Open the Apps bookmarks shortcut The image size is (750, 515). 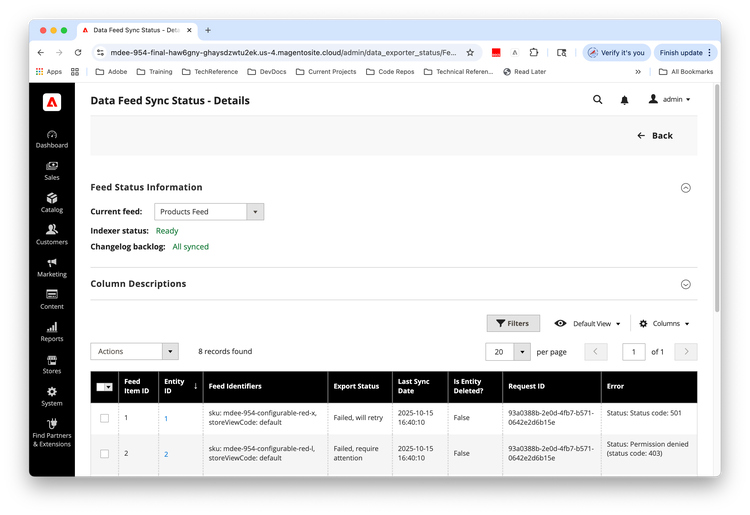click(x=49, y=72)
